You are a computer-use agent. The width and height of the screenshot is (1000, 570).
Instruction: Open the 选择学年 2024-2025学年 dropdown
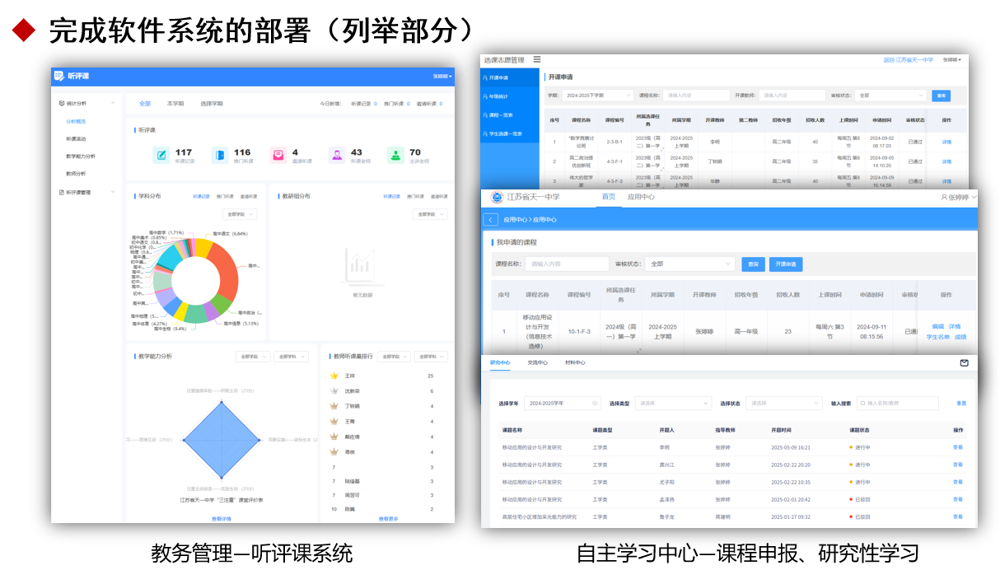[560, 403]
